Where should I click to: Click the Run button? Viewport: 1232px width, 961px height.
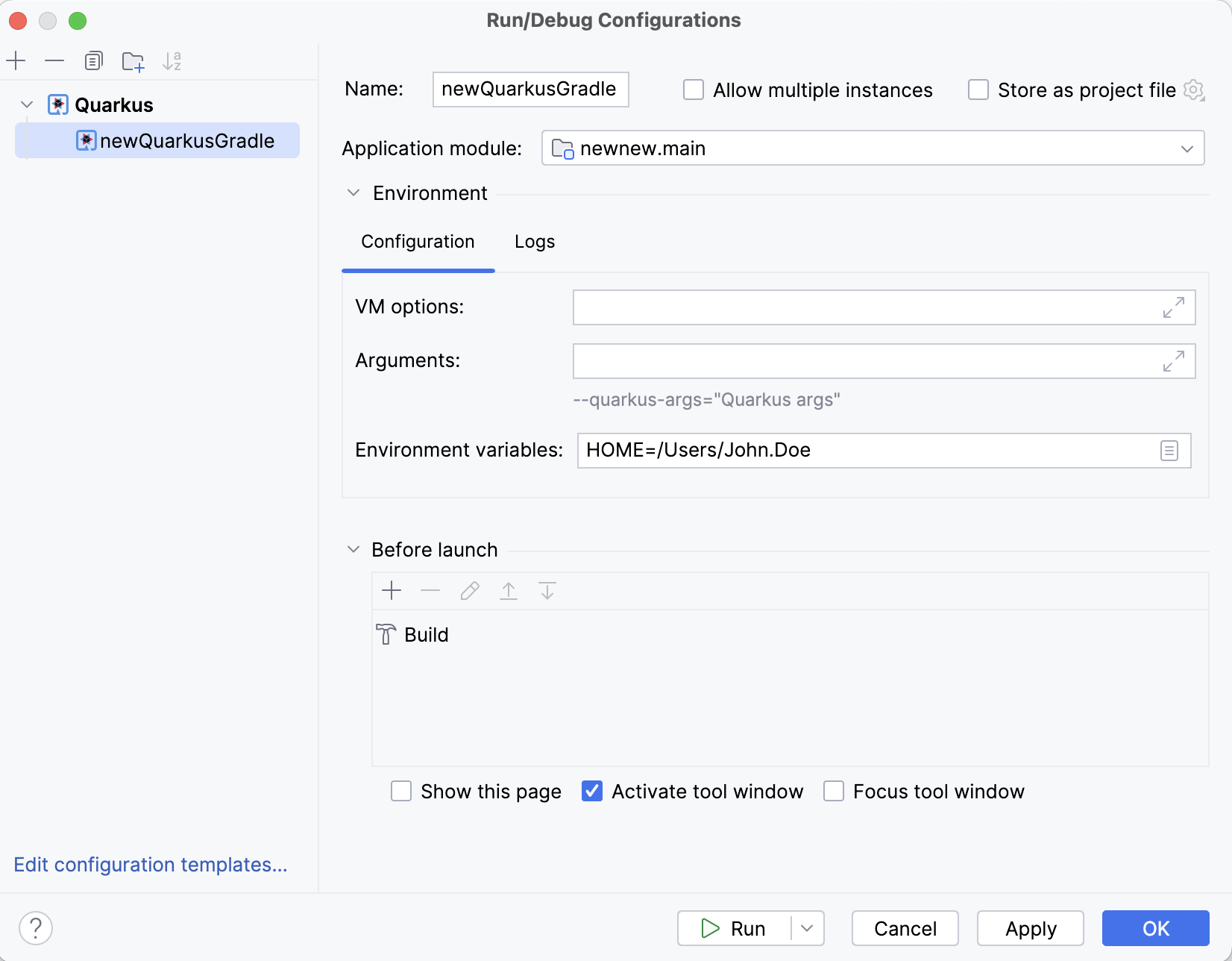[734, 928]
